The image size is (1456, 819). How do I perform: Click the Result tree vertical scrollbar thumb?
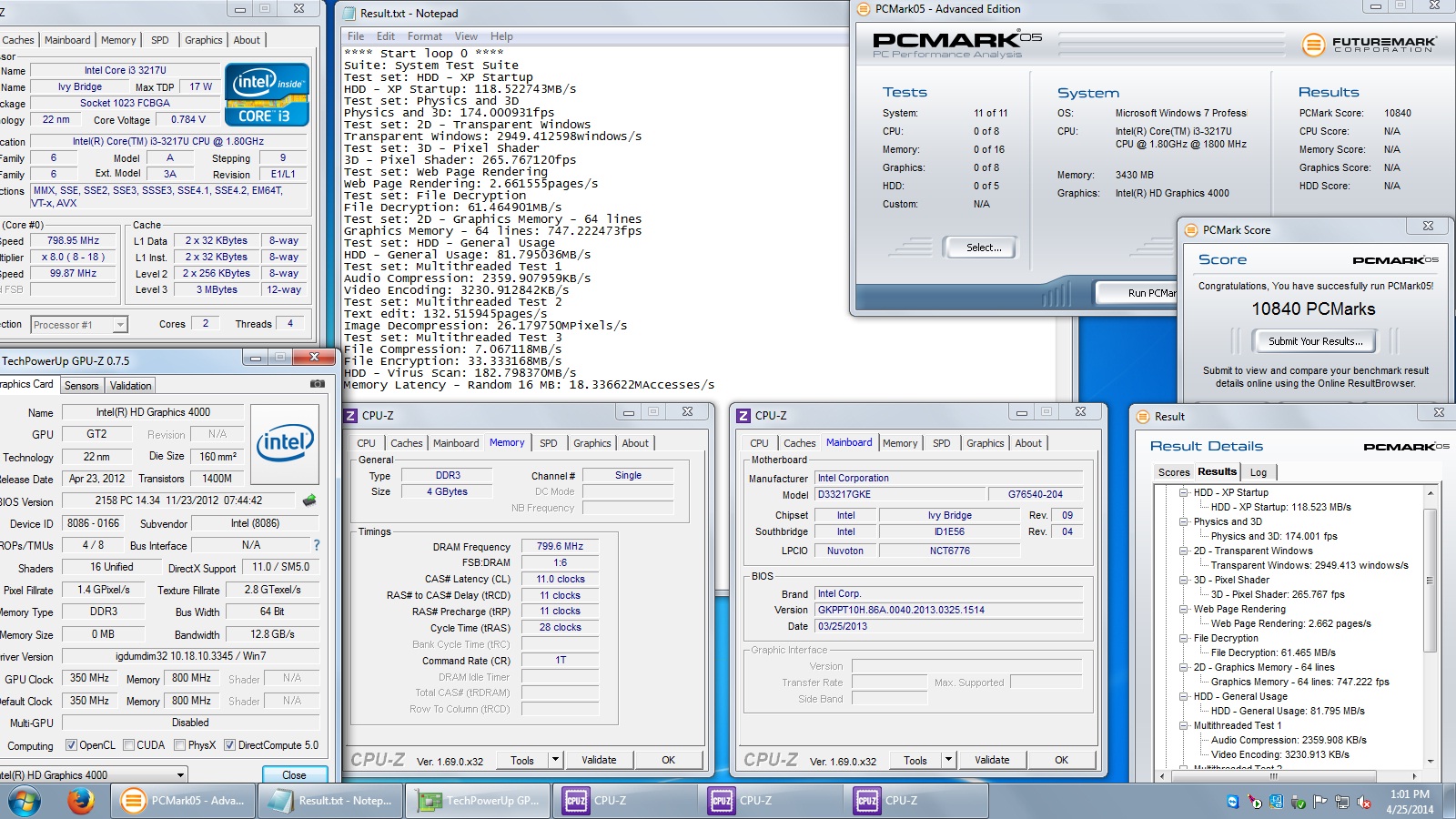pos(1430,581)
